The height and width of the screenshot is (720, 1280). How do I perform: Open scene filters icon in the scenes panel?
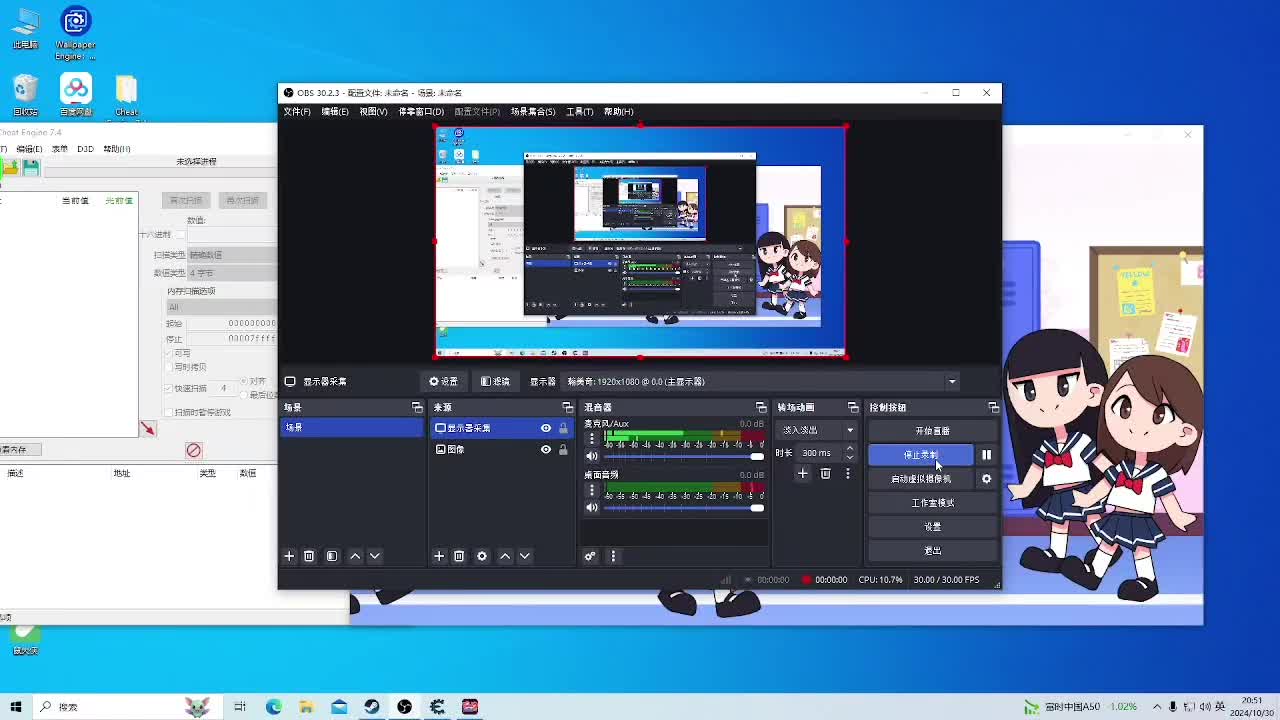click(332, 556)
